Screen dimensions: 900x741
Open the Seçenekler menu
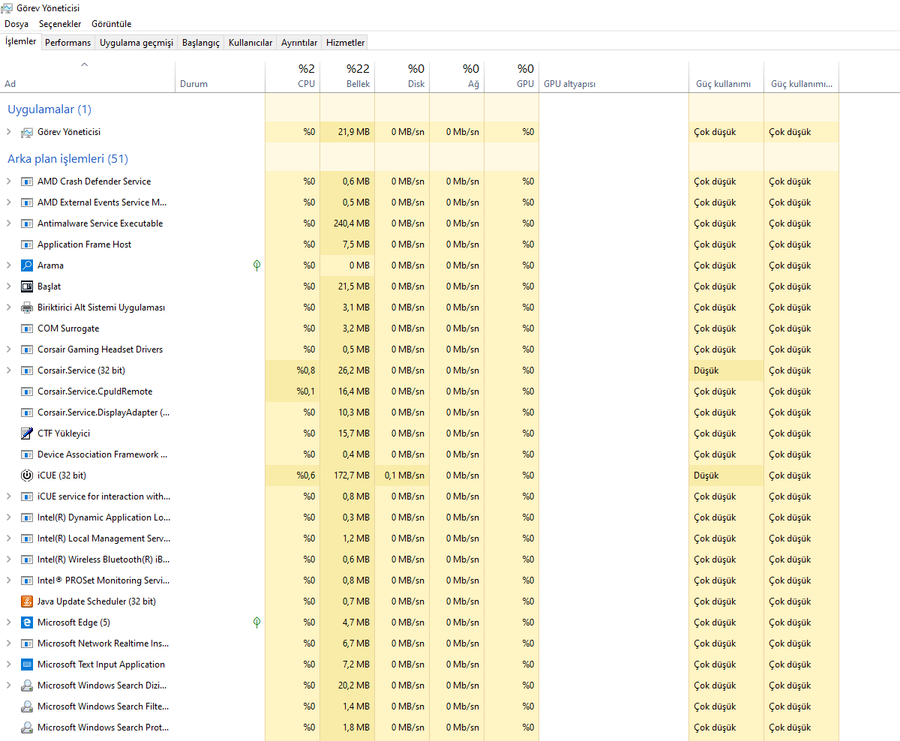[60, 24]
